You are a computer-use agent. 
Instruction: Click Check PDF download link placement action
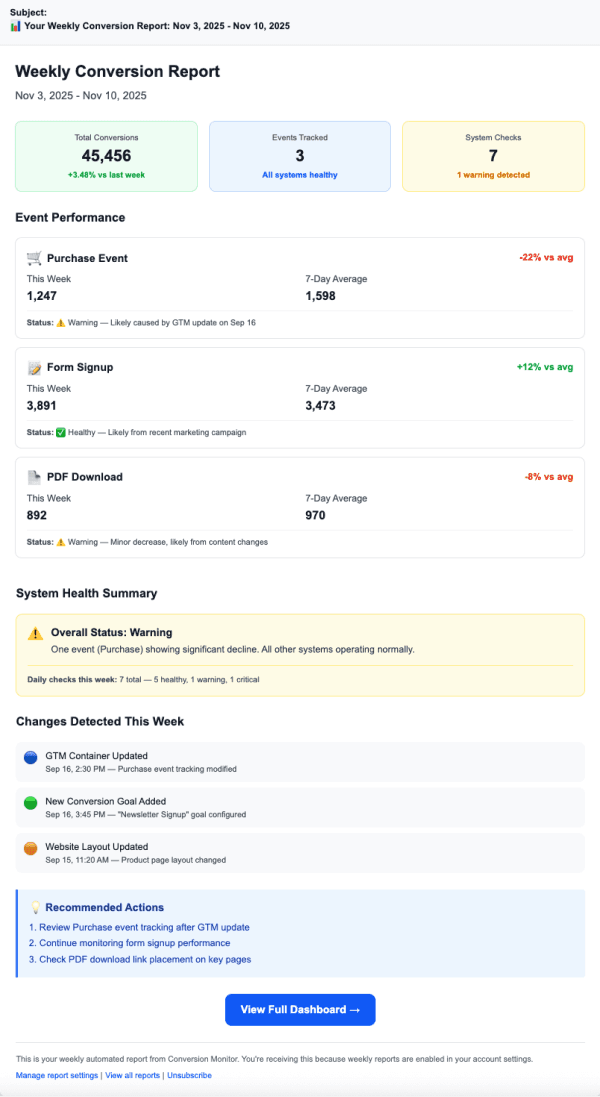pos(139,959)
